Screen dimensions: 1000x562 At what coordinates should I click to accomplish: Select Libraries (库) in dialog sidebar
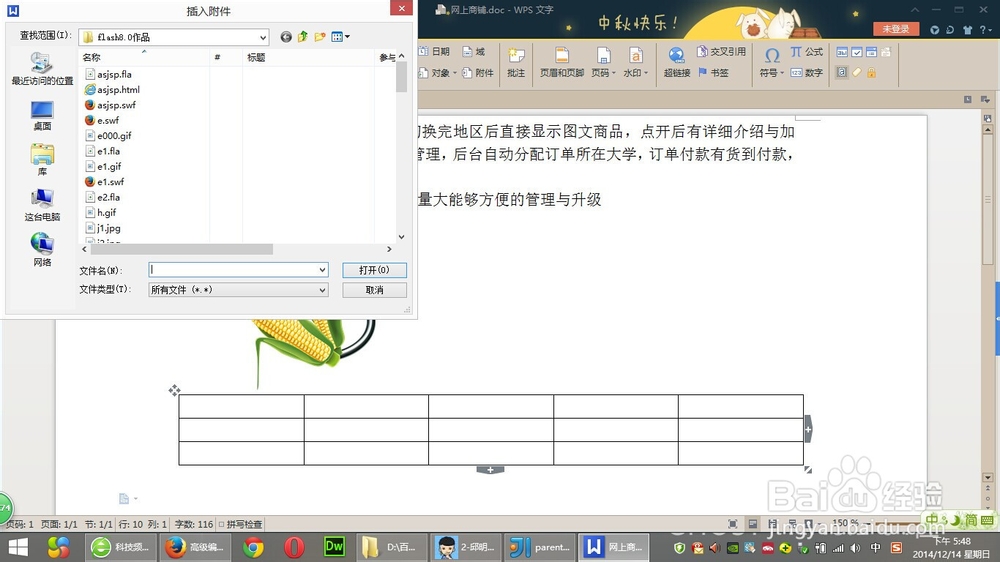(42, 160)
